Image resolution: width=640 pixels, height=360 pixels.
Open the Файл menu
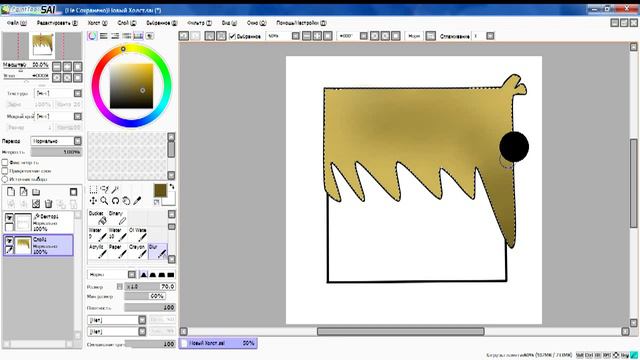click(17, 23)
